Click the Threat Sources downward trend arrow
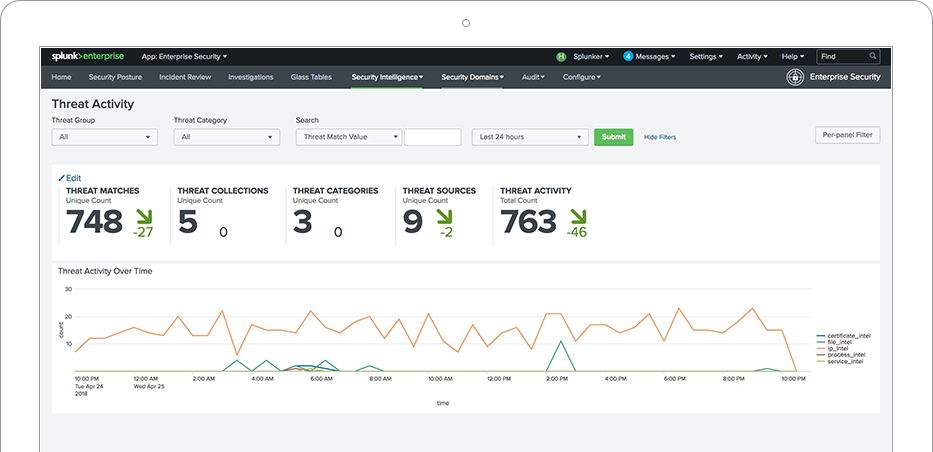 (444, 216)
